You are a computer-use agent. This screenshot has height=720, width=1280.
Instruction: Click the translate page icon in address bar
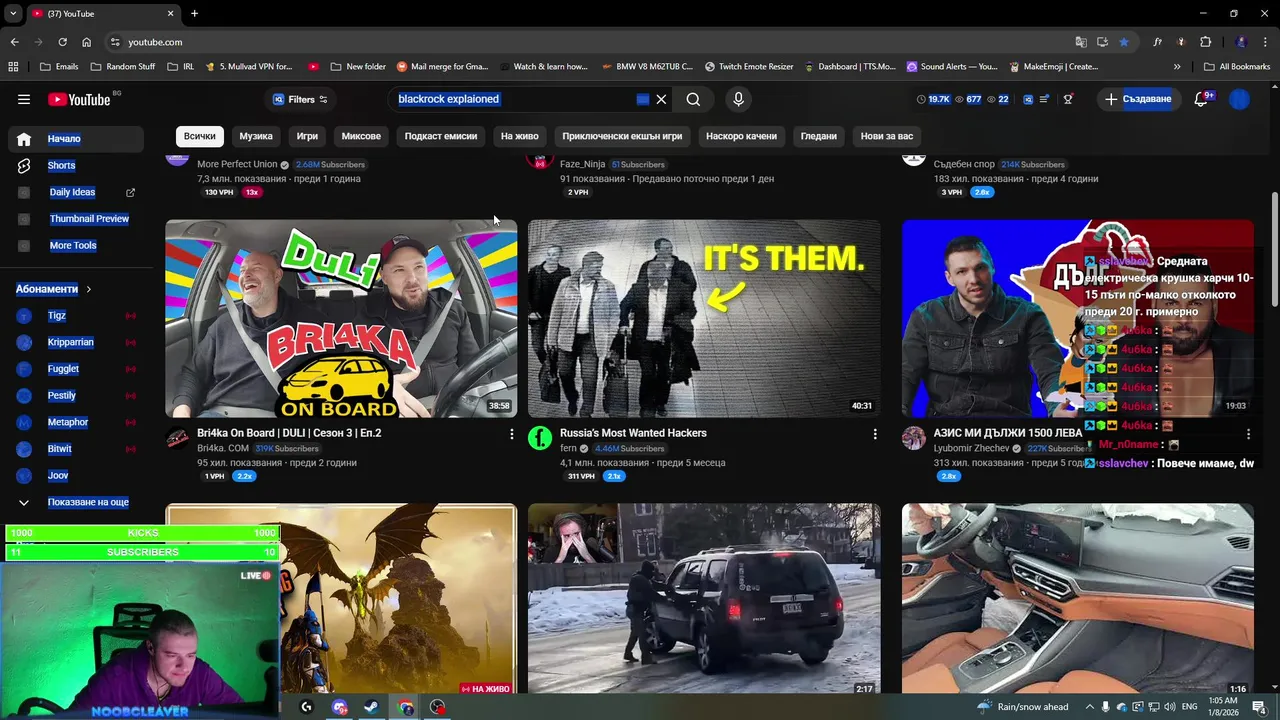tap(1081, 42)
